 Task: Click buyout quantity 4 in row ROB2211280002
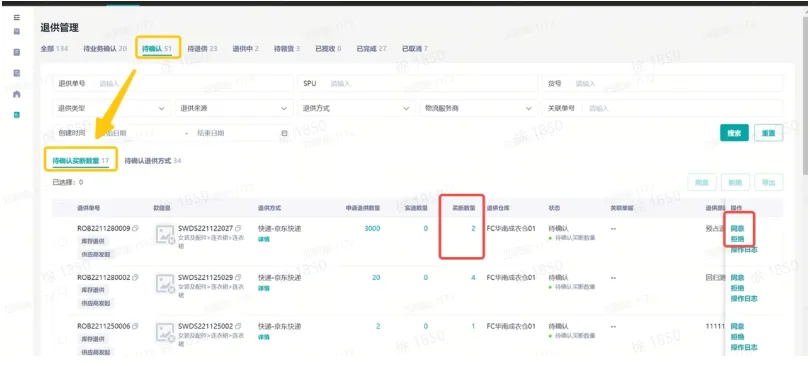(x=473, y=277)
